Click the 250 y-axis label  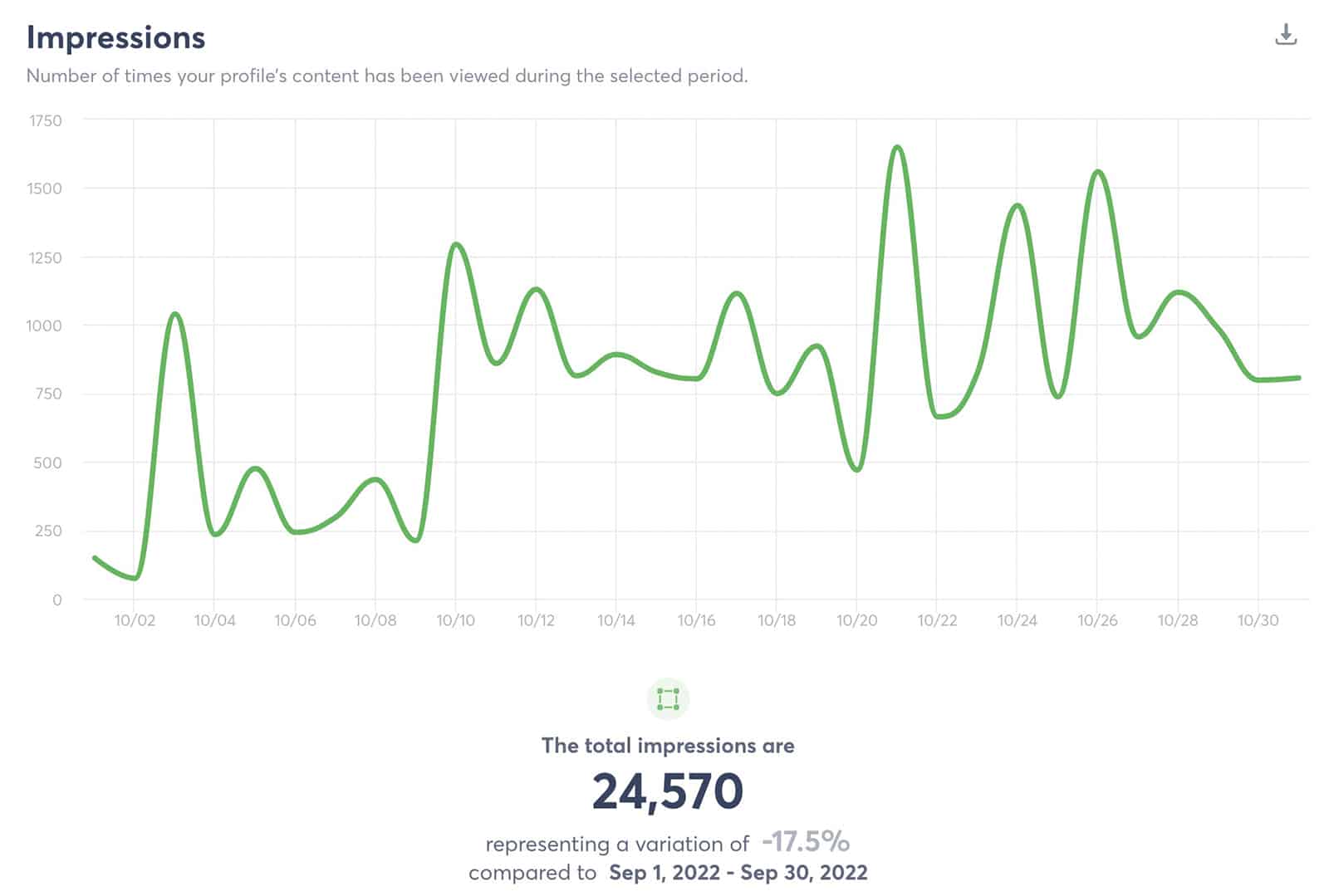48,531
